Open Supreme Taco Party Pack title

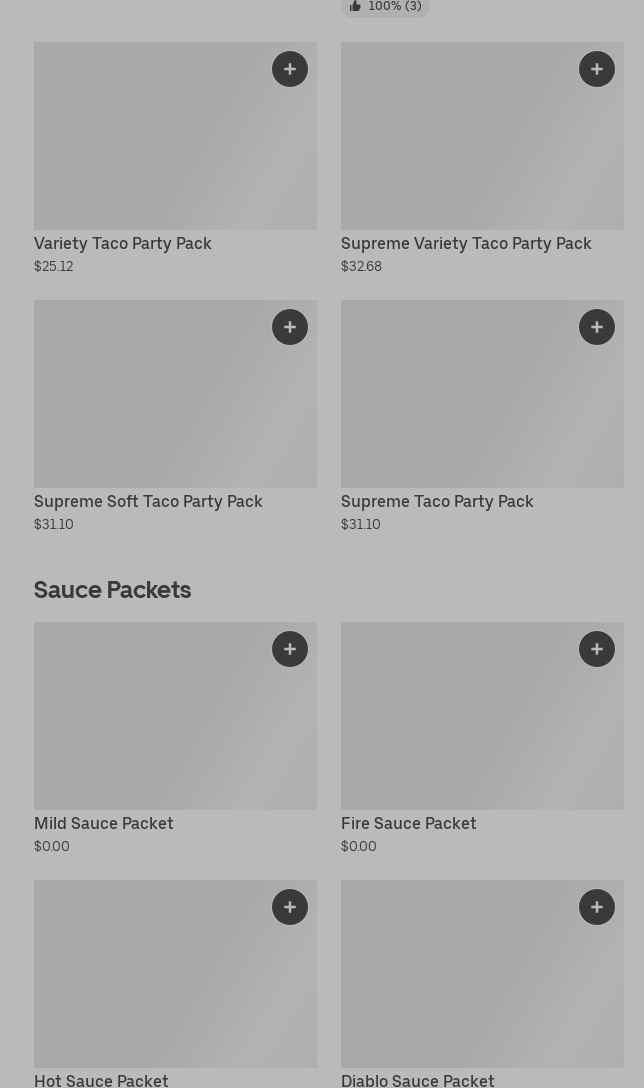pyautogui.click(x=437, y=501)
